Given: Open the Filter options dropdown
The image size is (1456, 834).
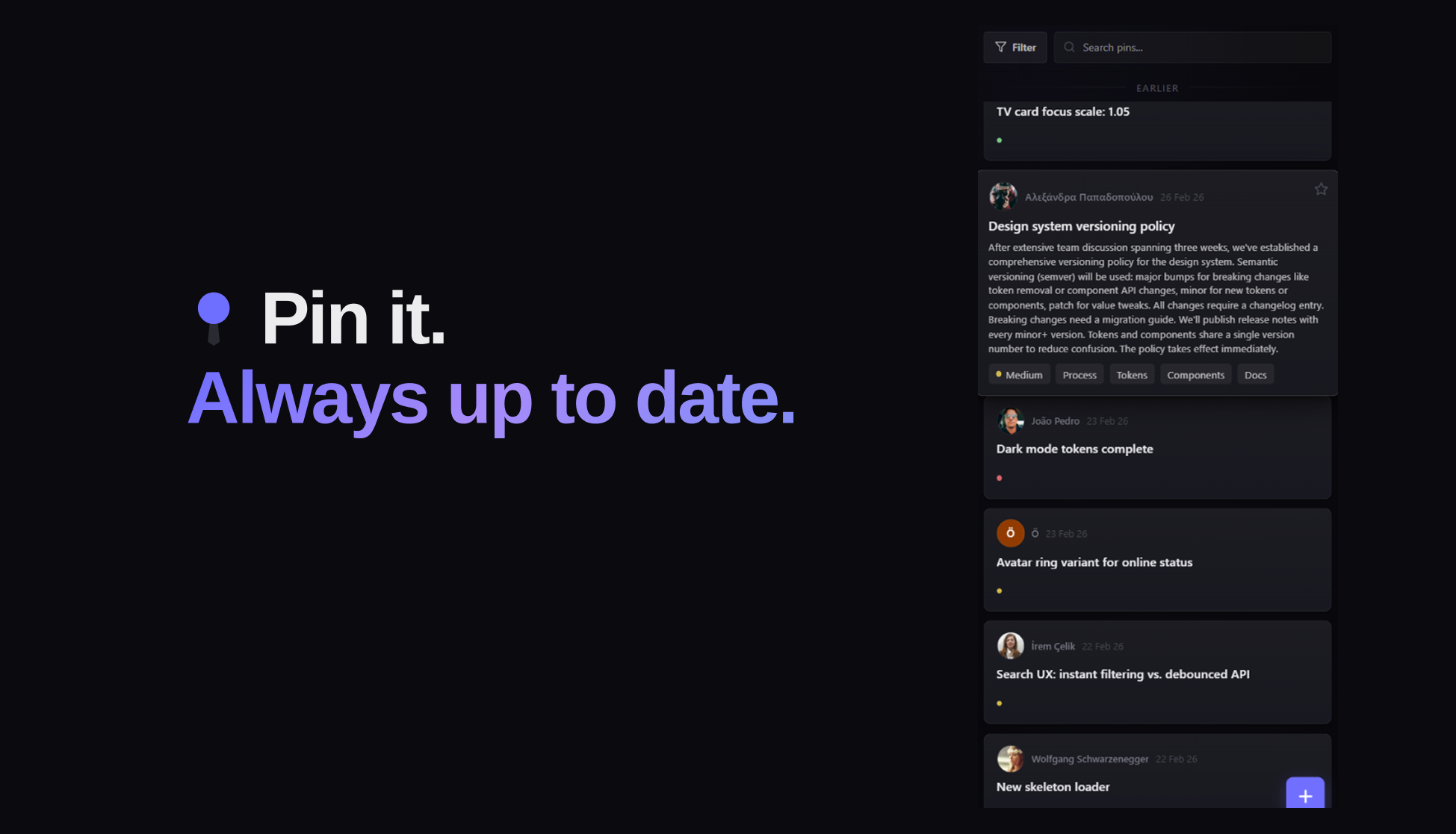Looking at the screenshot, I should pos(1014,47).
